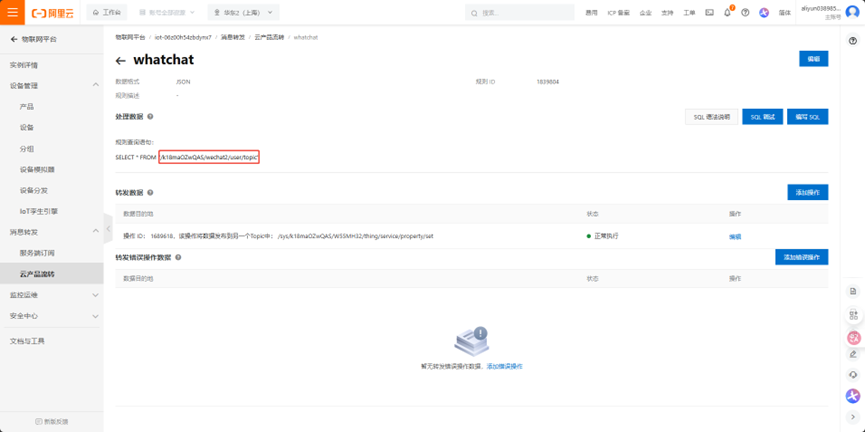Click the iot-06z00h54zbdymx7 breadcrumb
This screenshot has height=432, width=865.
click(183, 38)
